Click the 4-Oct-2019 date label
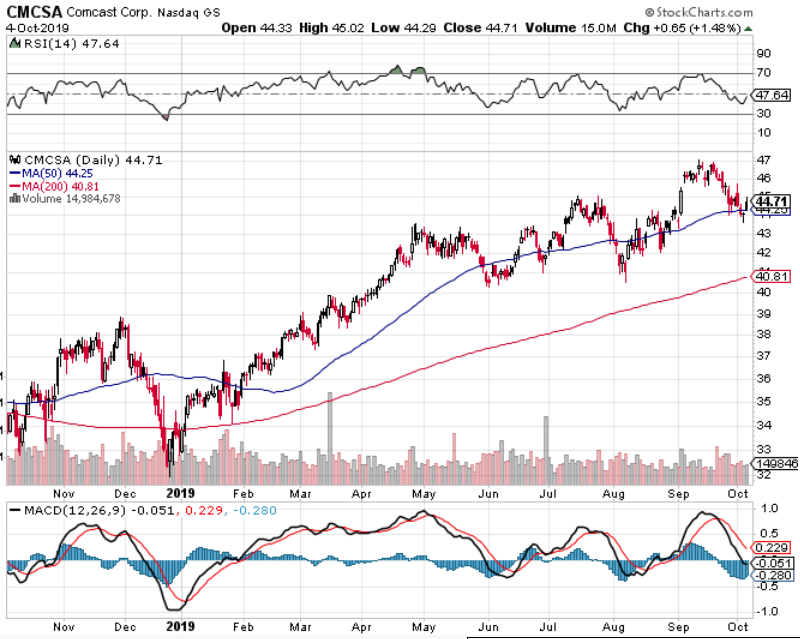The width and height of the screenshot is (800, 639). 37,28
